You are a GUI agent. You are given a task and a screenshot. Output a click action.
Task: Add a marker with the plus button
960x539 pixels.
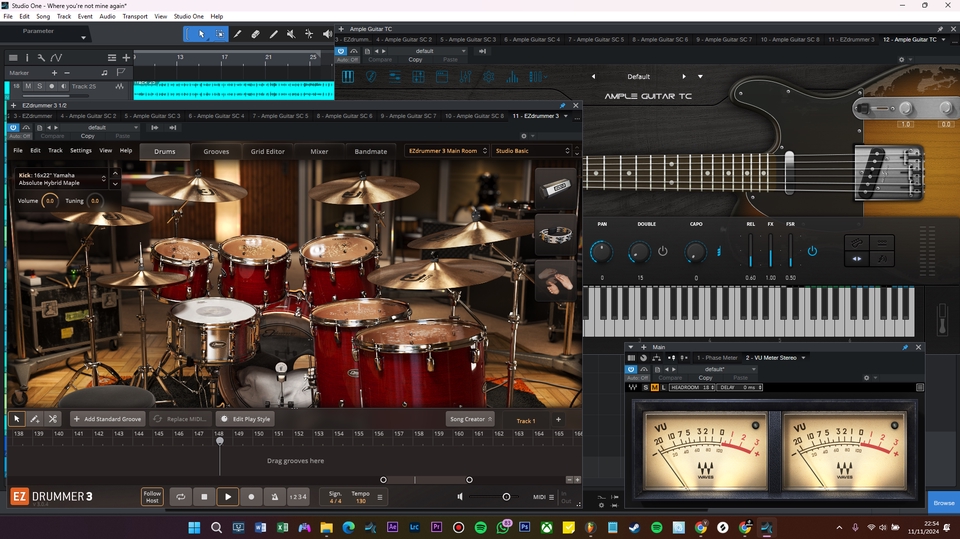54,73
